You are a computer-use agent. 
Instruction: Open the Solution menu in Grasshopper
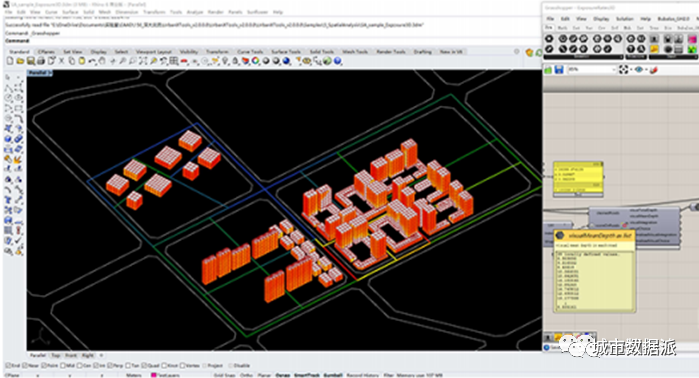click(625, 19)
